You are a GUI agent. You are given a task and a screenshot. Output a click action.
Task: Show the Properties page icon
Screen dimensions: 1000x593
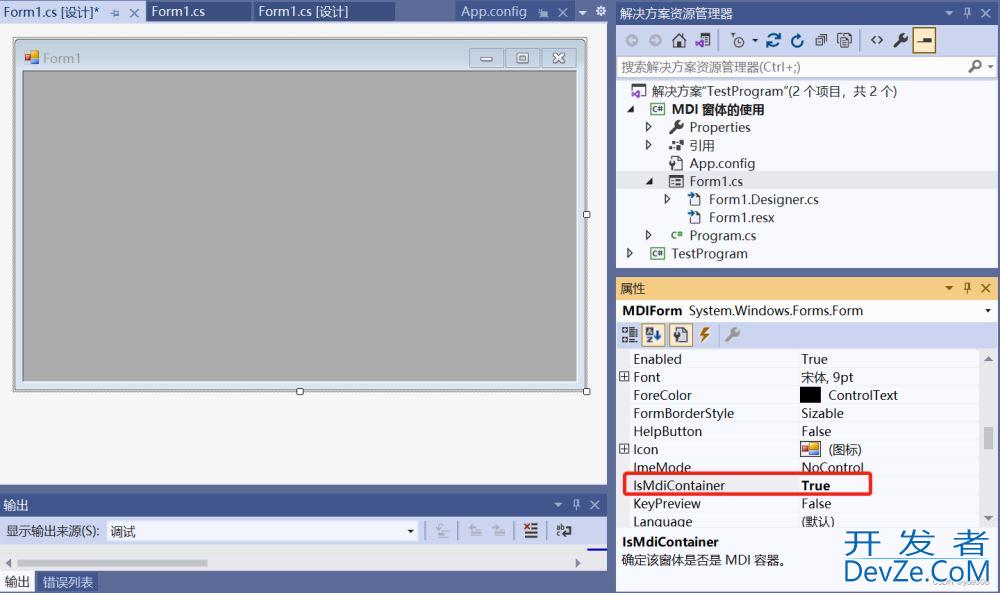(680, 335)
